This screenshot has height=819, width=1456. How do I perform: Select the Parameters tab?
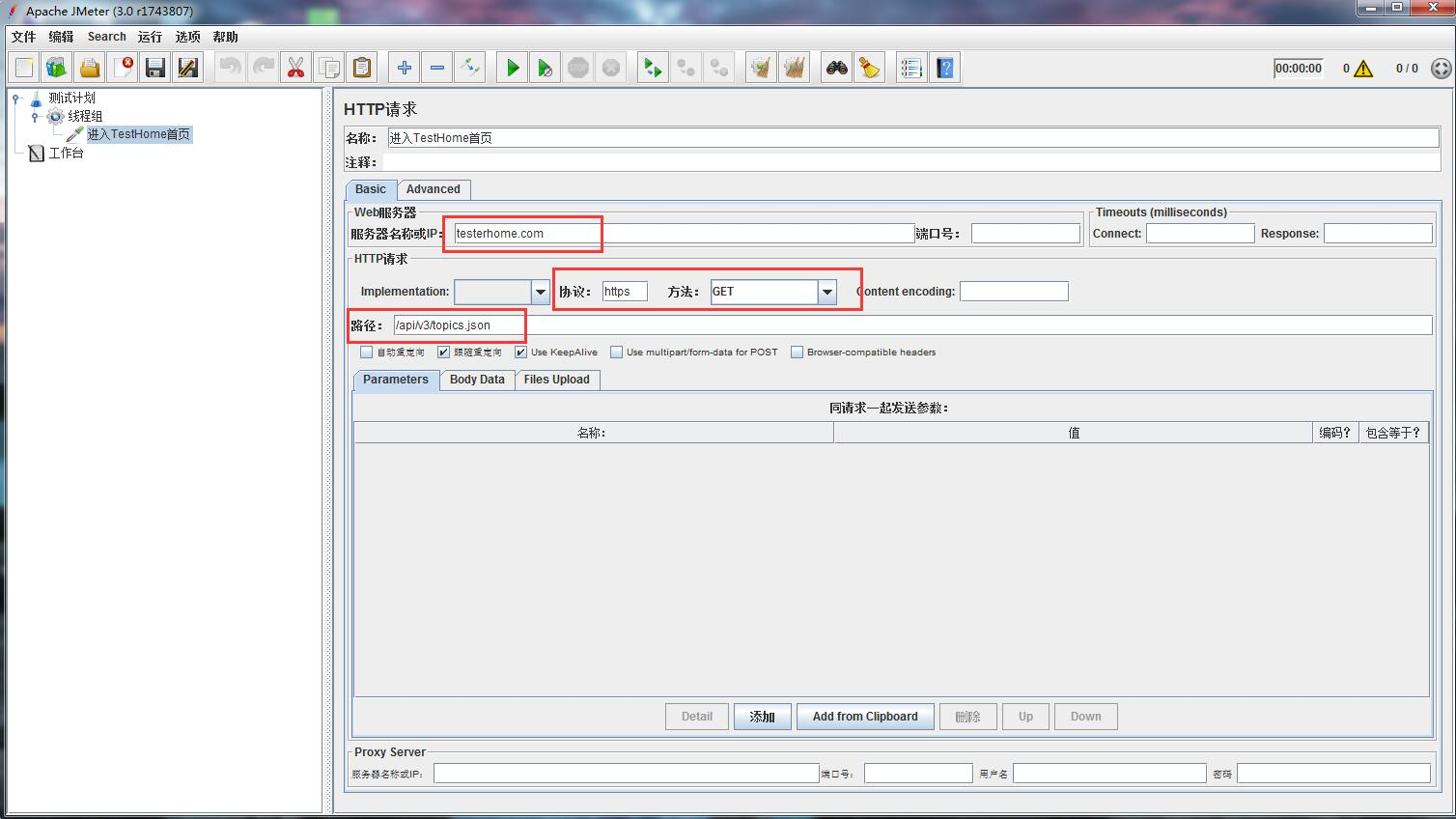point(396,380)
